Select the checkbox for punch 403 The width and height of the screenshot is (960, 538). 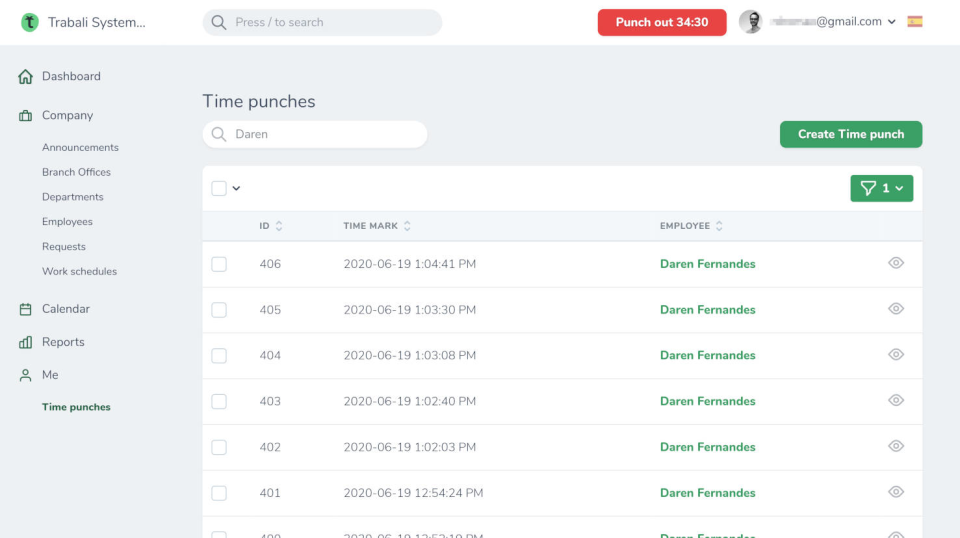point(219,401)
